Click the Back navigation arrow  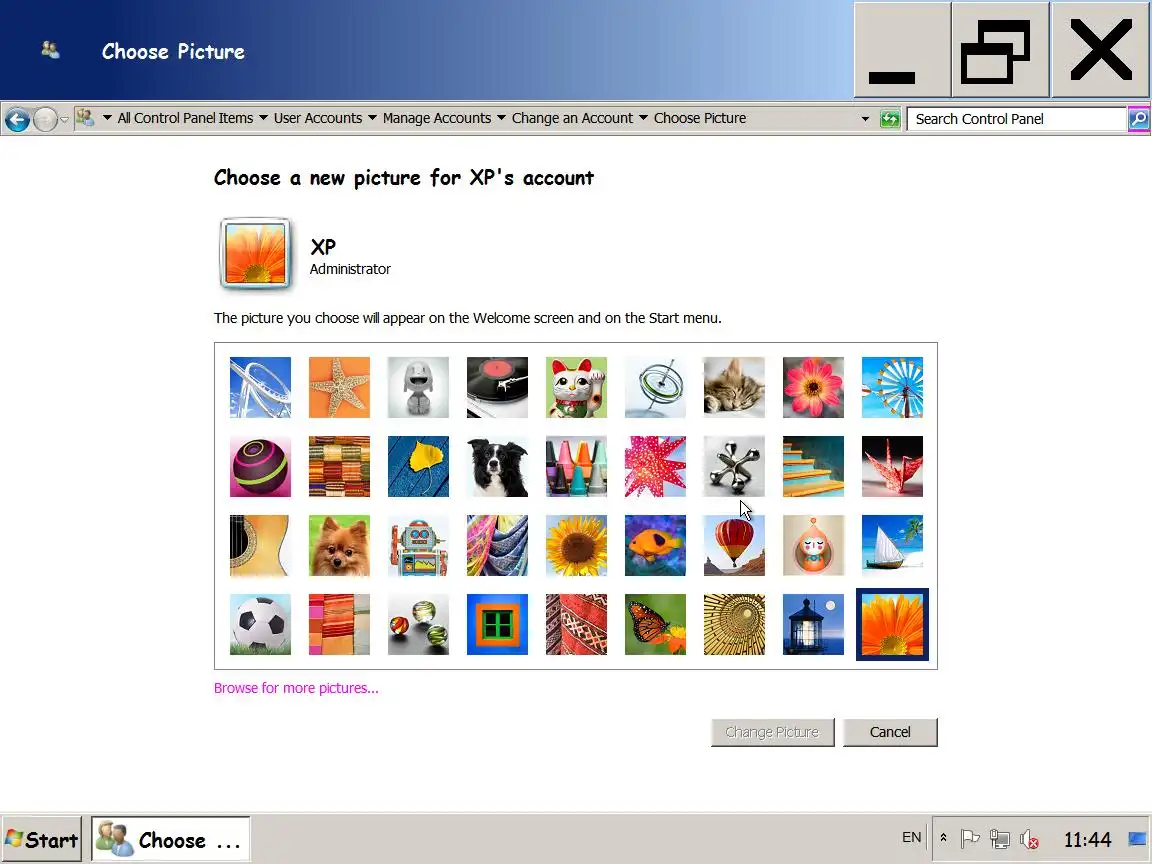click(x=18, y=119)
